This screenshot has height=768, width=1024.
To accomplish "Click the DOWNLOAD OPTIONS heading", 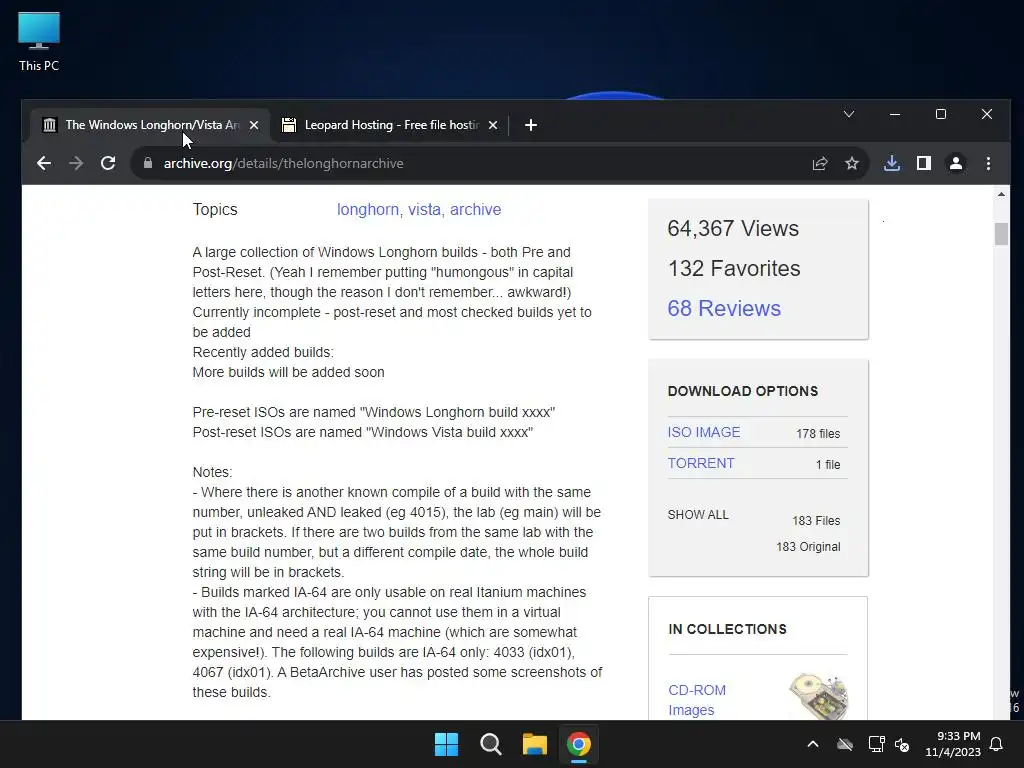I will pos(743,391).
